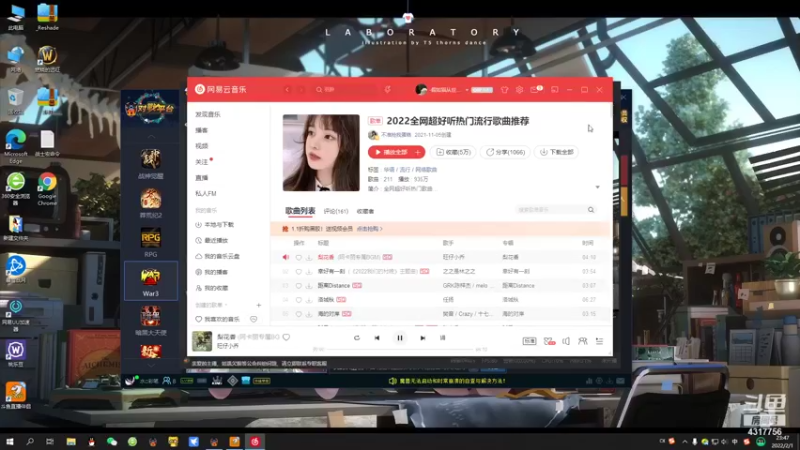Image resolution: width=800 pixels, height=450 pixels.
Task: Like the now-playing song in player bar
Action: point(286,337)
